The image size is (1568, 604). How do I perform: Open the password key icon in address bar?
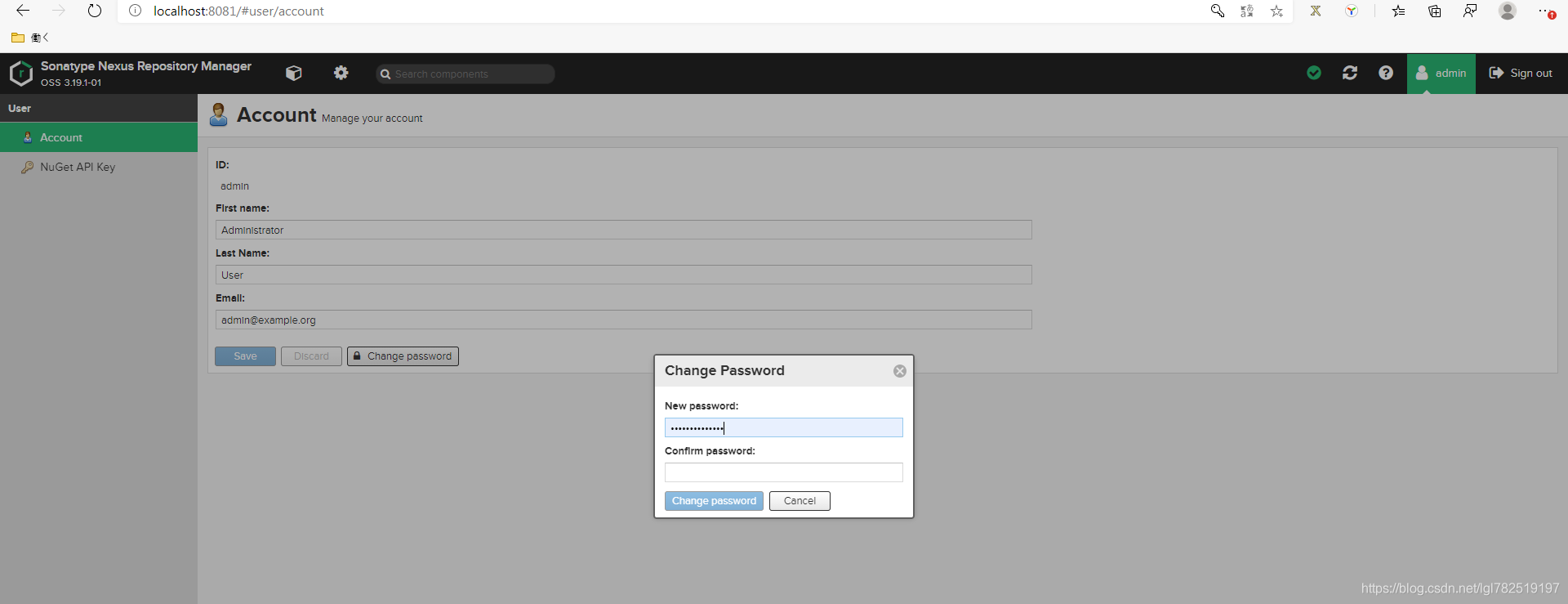pos(1218,11)
